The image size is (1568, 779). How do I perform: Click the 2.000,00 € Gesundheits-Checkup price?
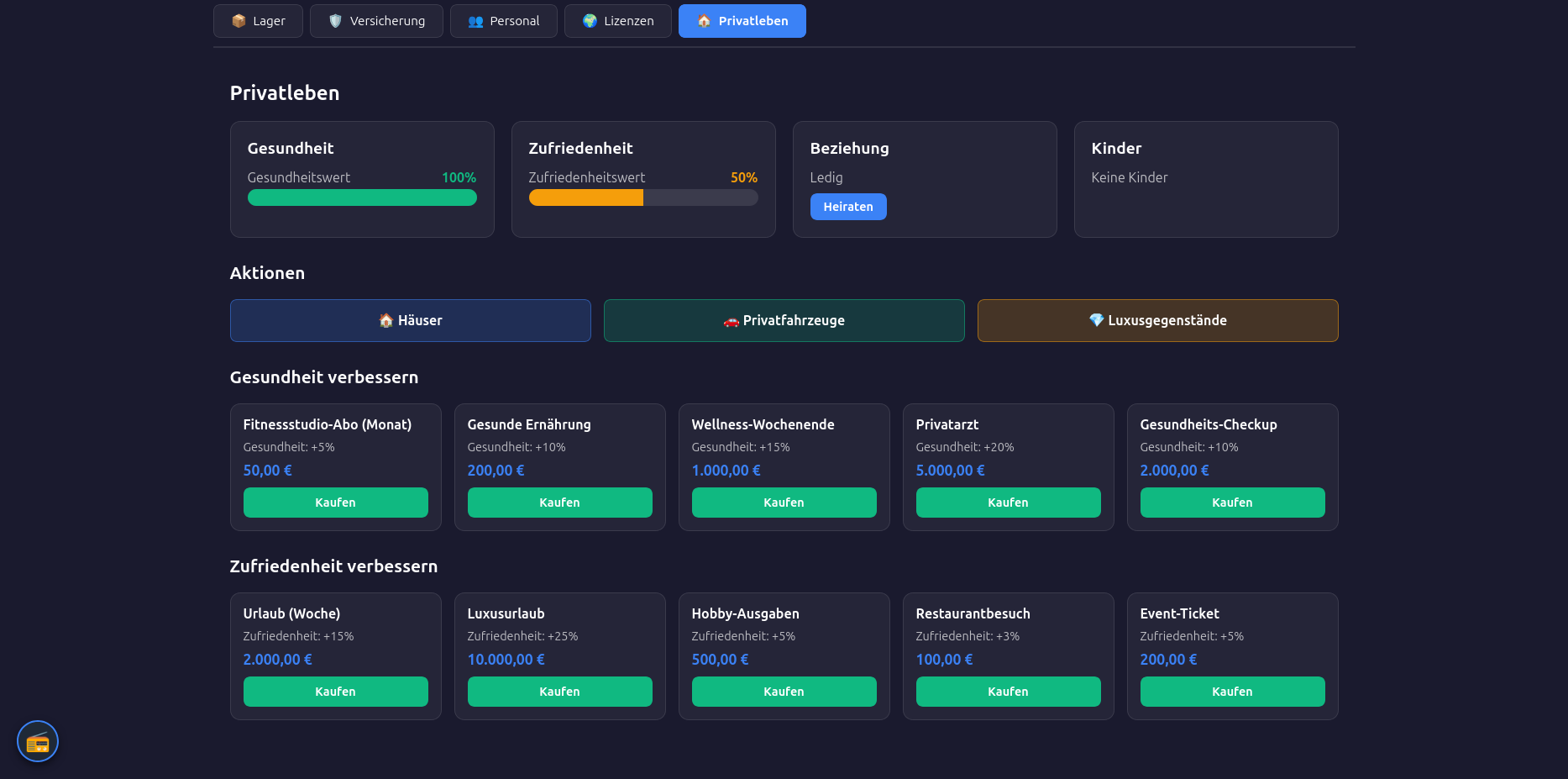1175,471
